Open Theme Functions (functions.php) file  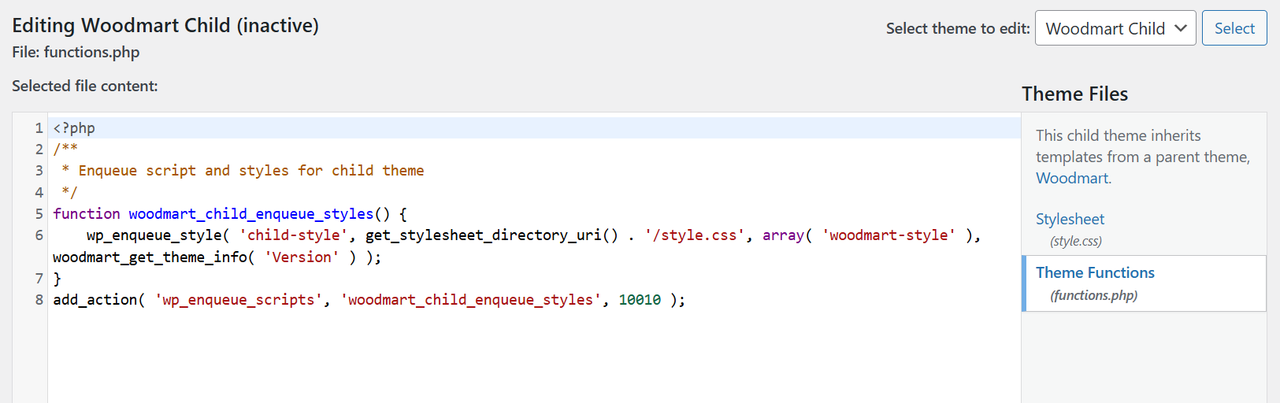pyautogui.click(x=1144, y=284)
